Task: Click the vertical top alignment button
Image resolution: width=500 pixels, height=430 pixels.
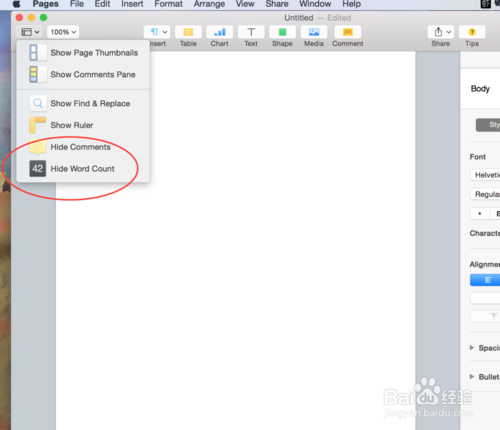Action: 485,316
